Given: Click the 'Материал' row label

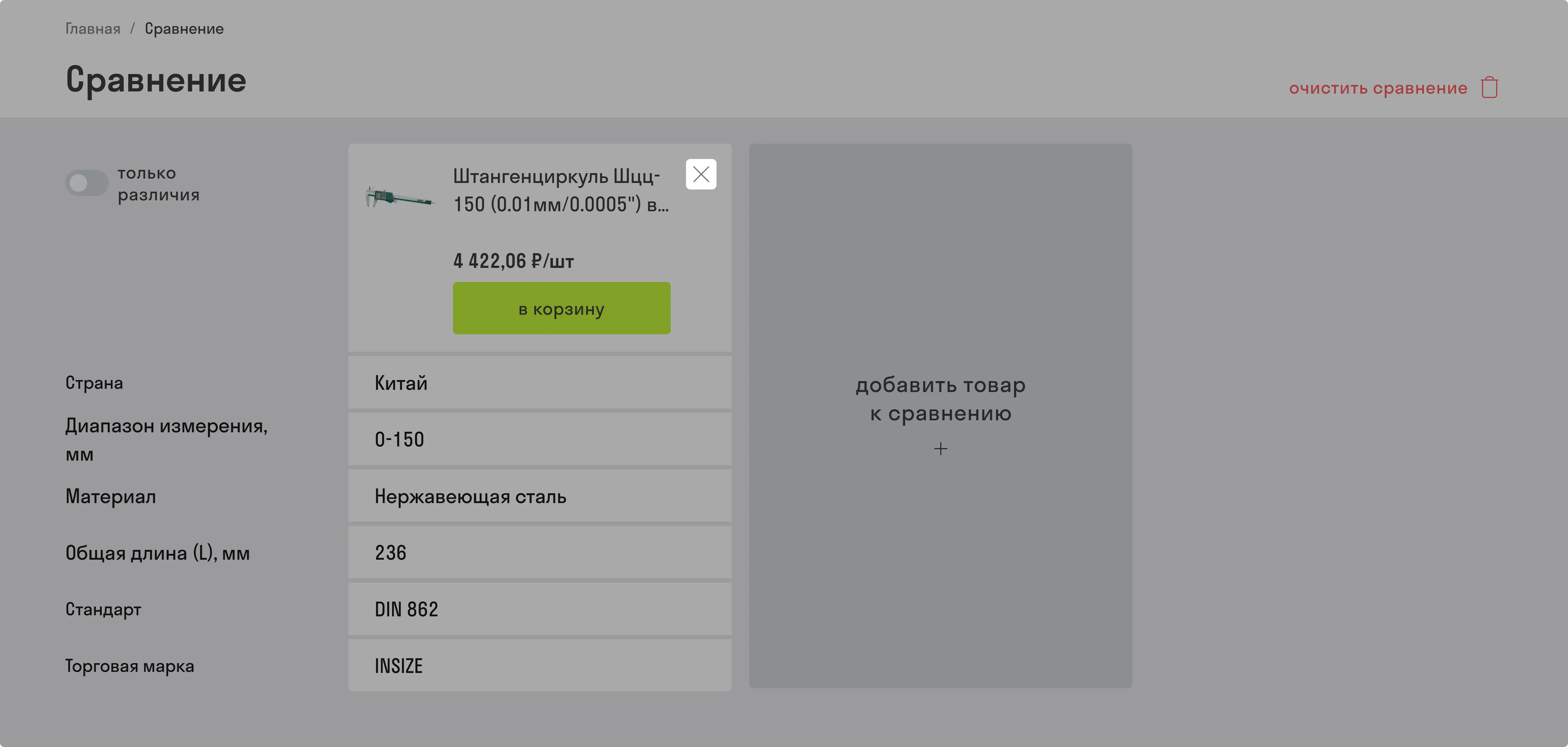Looking at the screenshot, I should click(x=110, y=496).
